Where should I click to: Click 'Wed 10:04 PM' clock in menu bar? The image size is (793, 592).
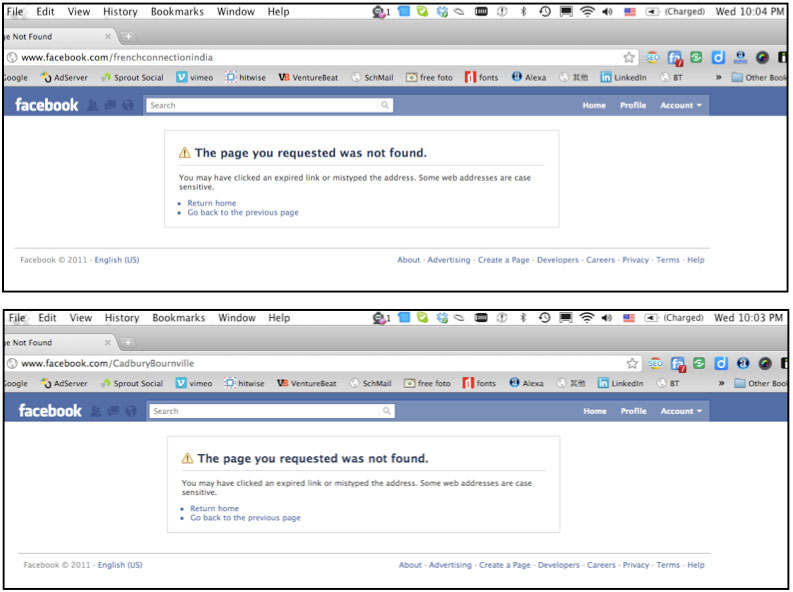(749, 12)
